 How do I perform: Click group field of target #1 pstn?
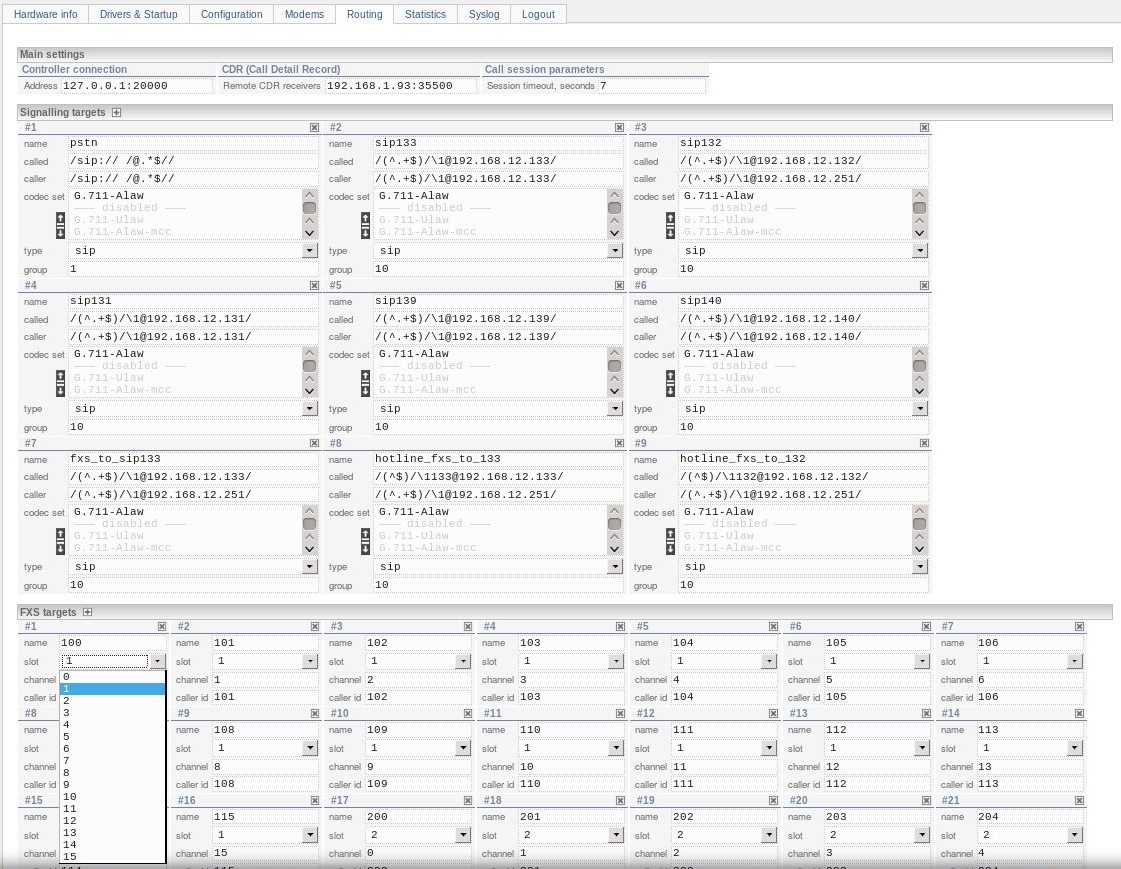coord(193,269)
